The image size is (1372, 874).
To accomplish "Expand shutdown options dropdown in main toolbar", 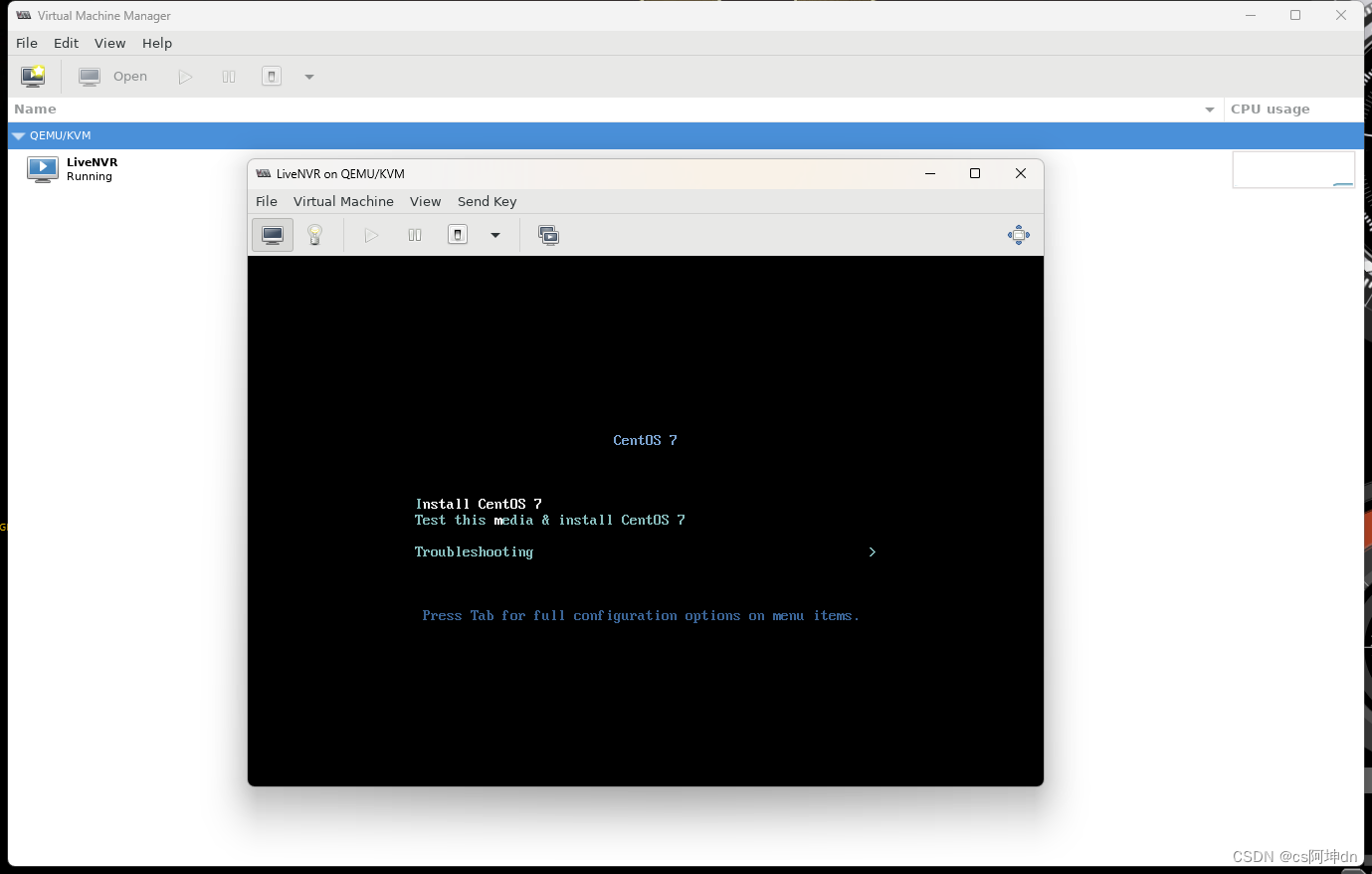I will pos(309,77).
